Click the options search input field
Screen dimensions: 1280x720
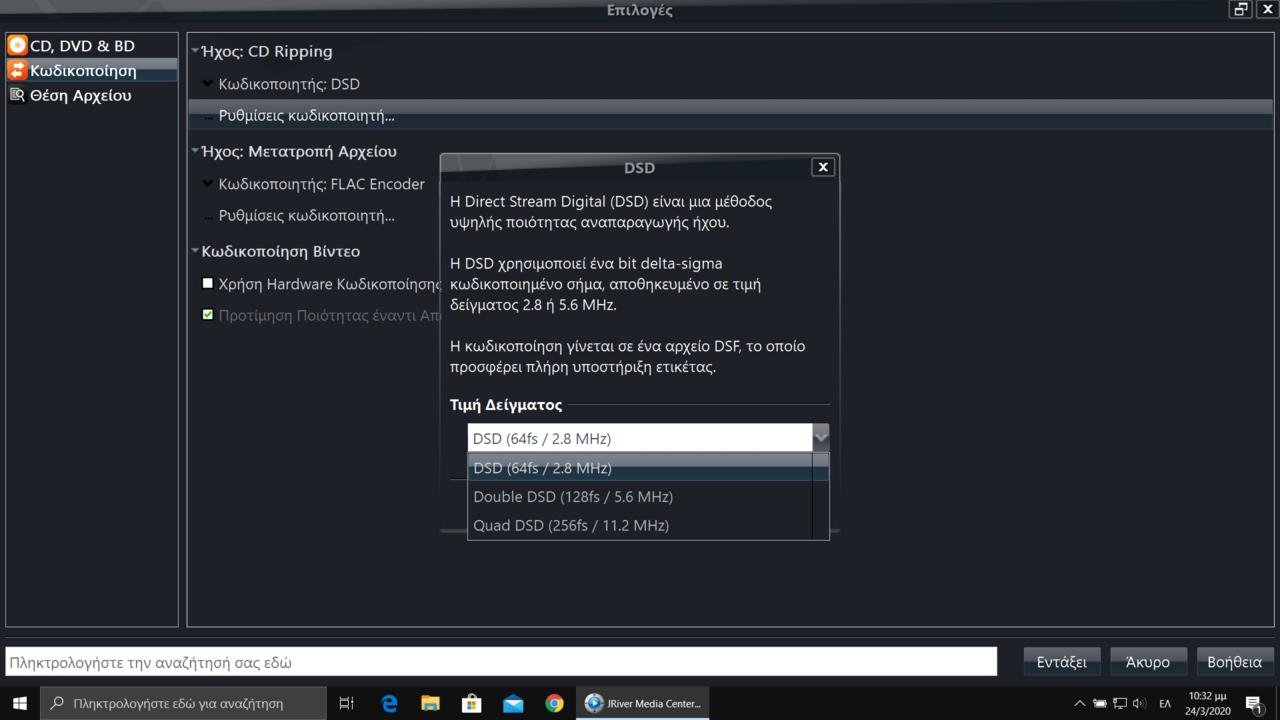coord(500,662)
